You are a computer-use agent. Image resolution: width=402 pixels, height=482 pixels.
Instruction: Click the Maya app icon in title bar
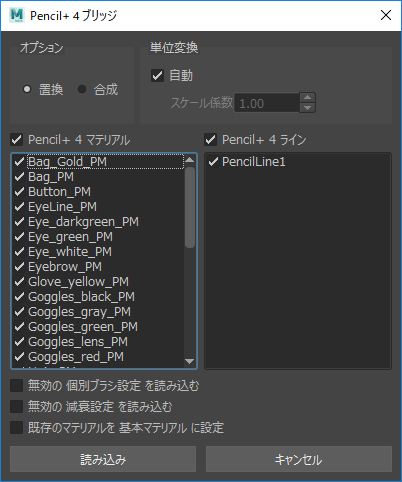(x=17, y=15)
